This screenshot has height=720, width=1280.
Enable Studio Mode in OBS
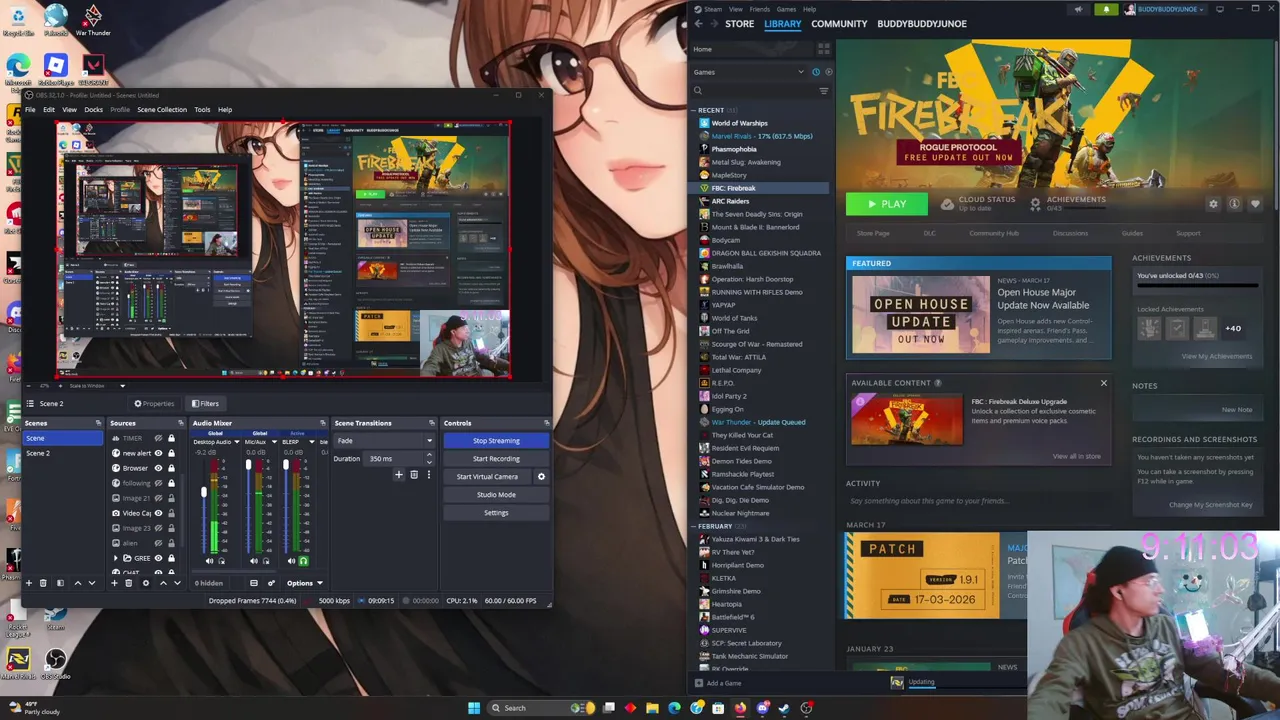[496, 495]
